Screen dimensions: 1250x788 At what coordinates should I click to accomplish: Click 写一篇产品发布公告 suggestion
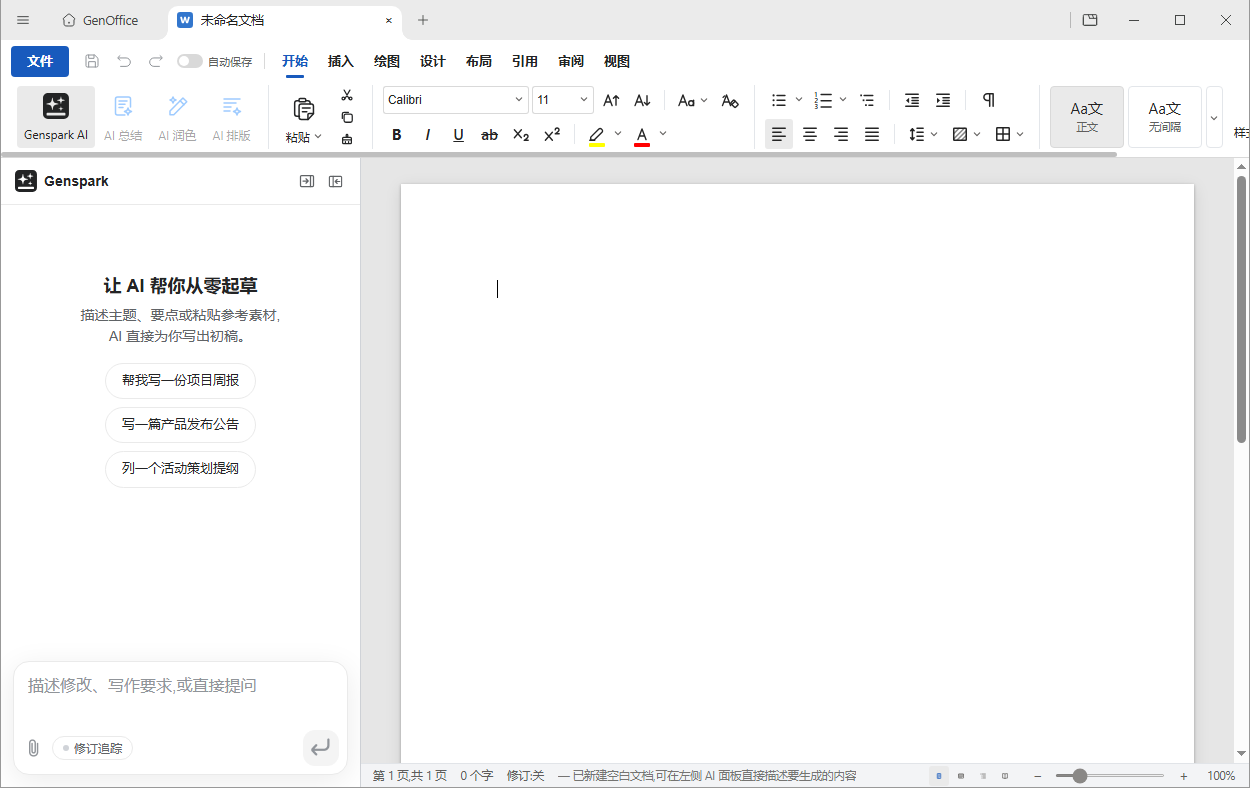(181, 425)
